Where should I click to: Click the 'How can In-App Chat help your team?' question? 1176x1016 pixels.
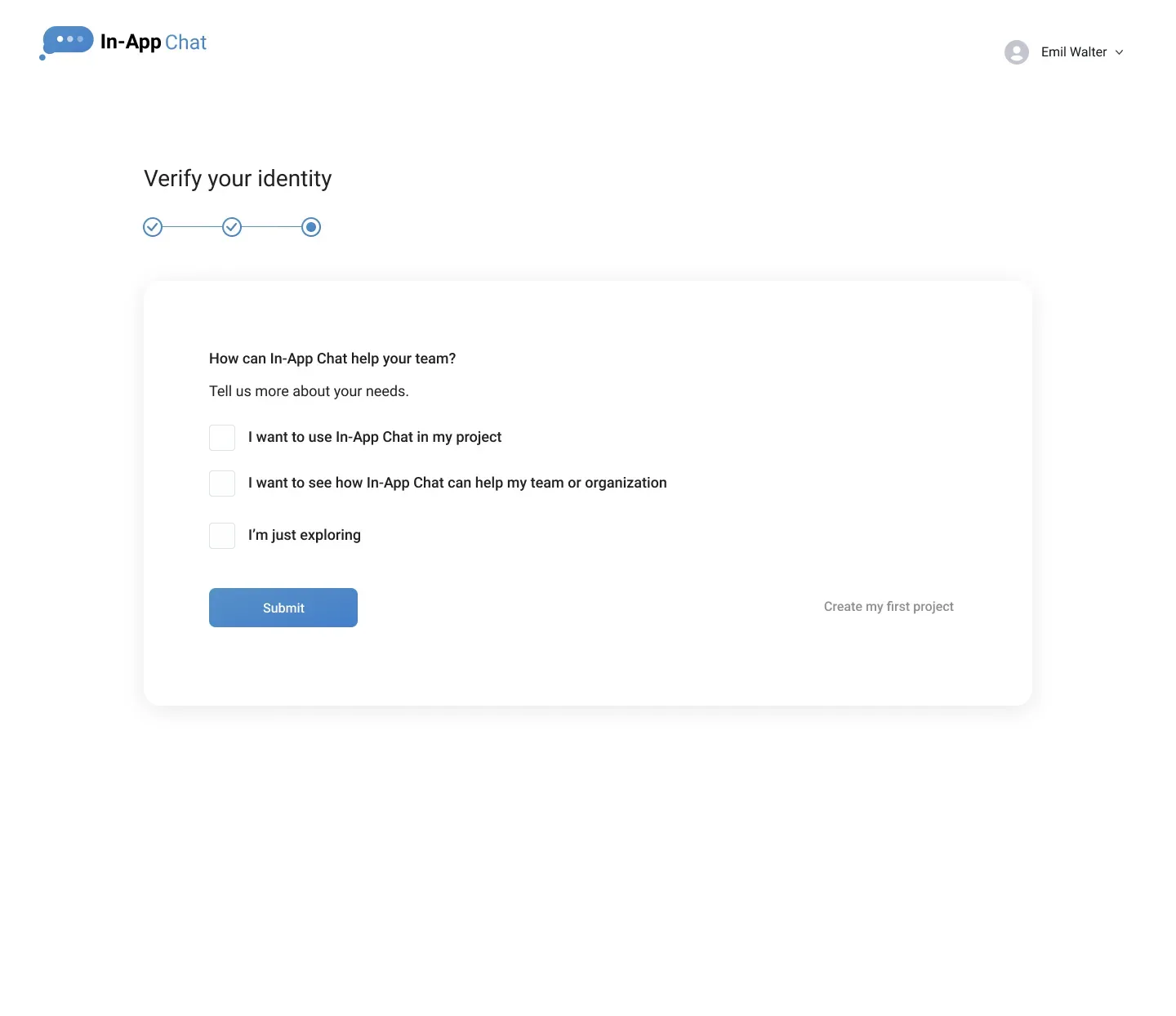[332, 359]
